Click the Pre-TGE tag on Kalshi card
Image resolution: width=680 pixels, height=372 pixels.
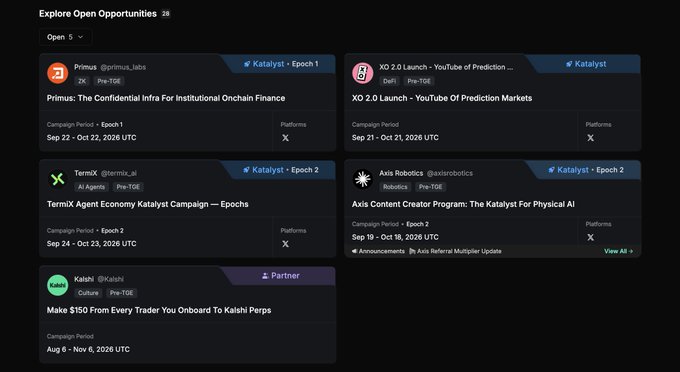(121, 293)
